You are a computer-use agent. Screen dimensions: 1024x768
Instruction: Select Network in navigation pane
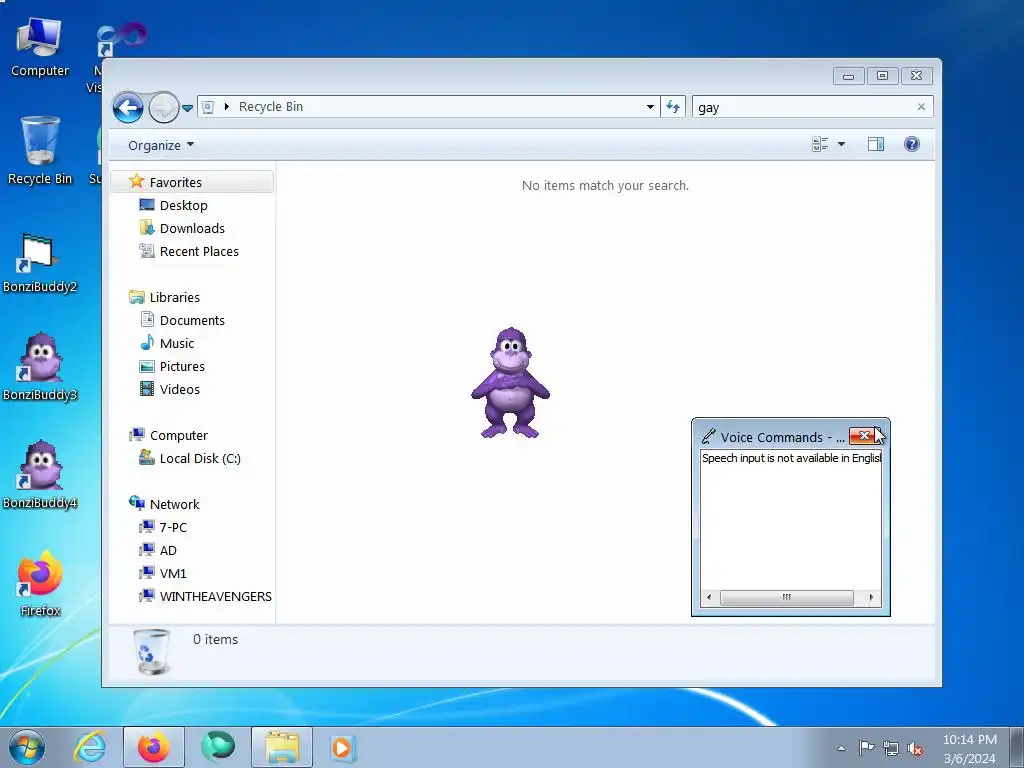point(174,504)
